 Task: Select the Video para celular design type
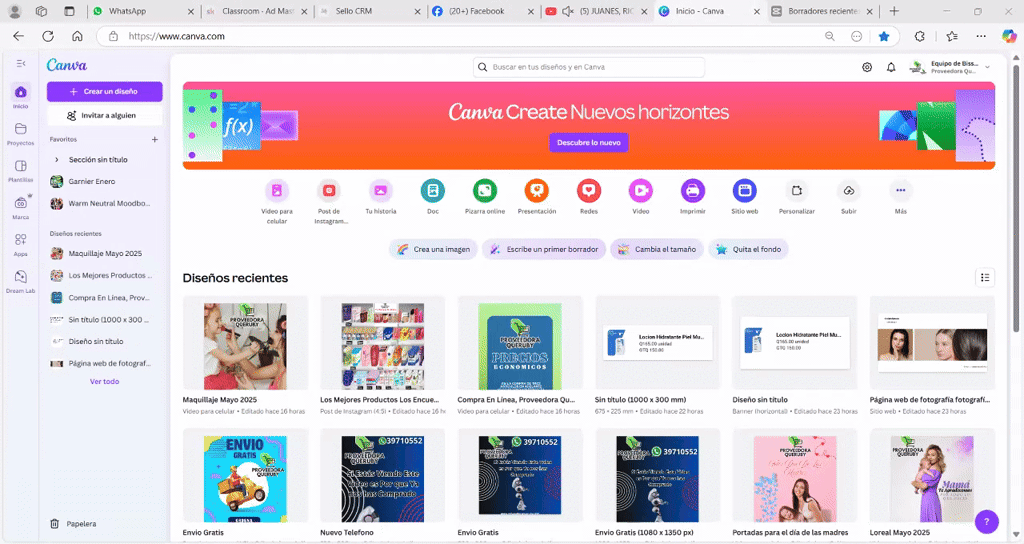(x=277, y=191)
